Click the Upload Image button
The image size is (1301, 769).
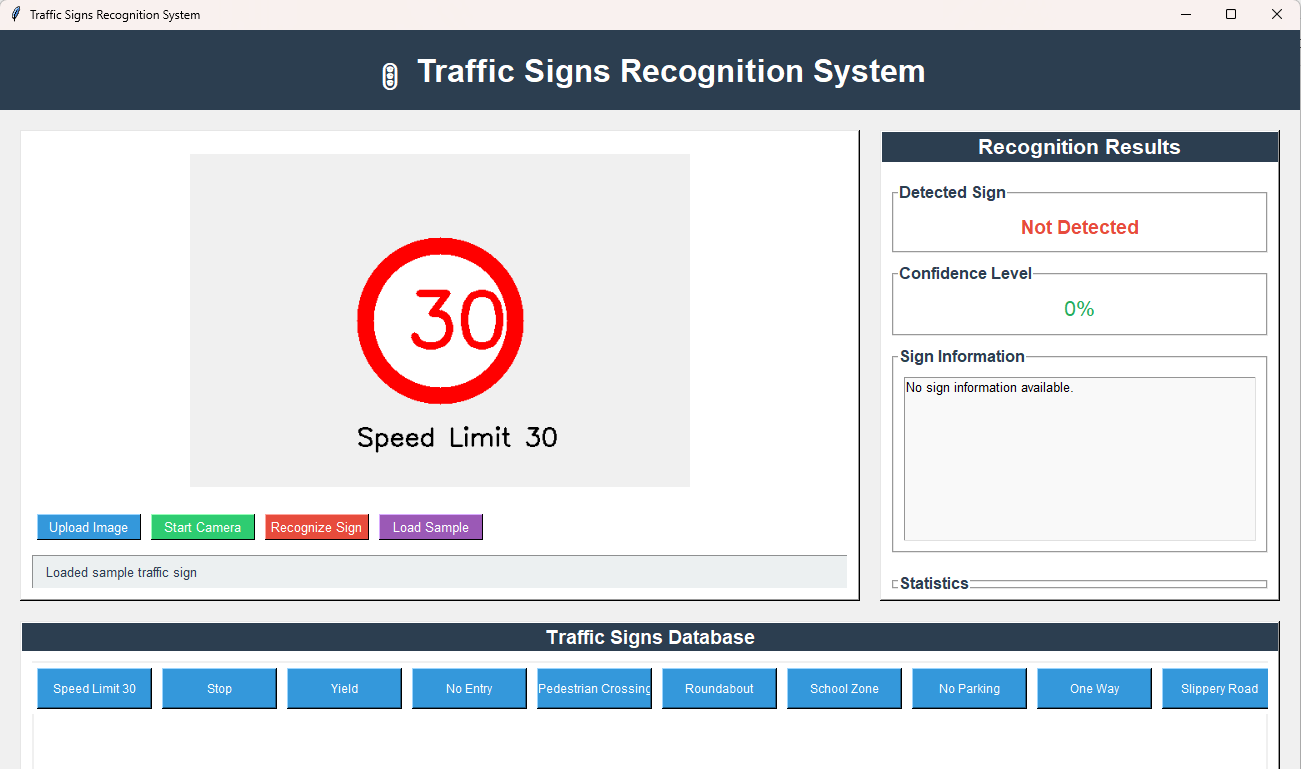[x=89, y=527]
